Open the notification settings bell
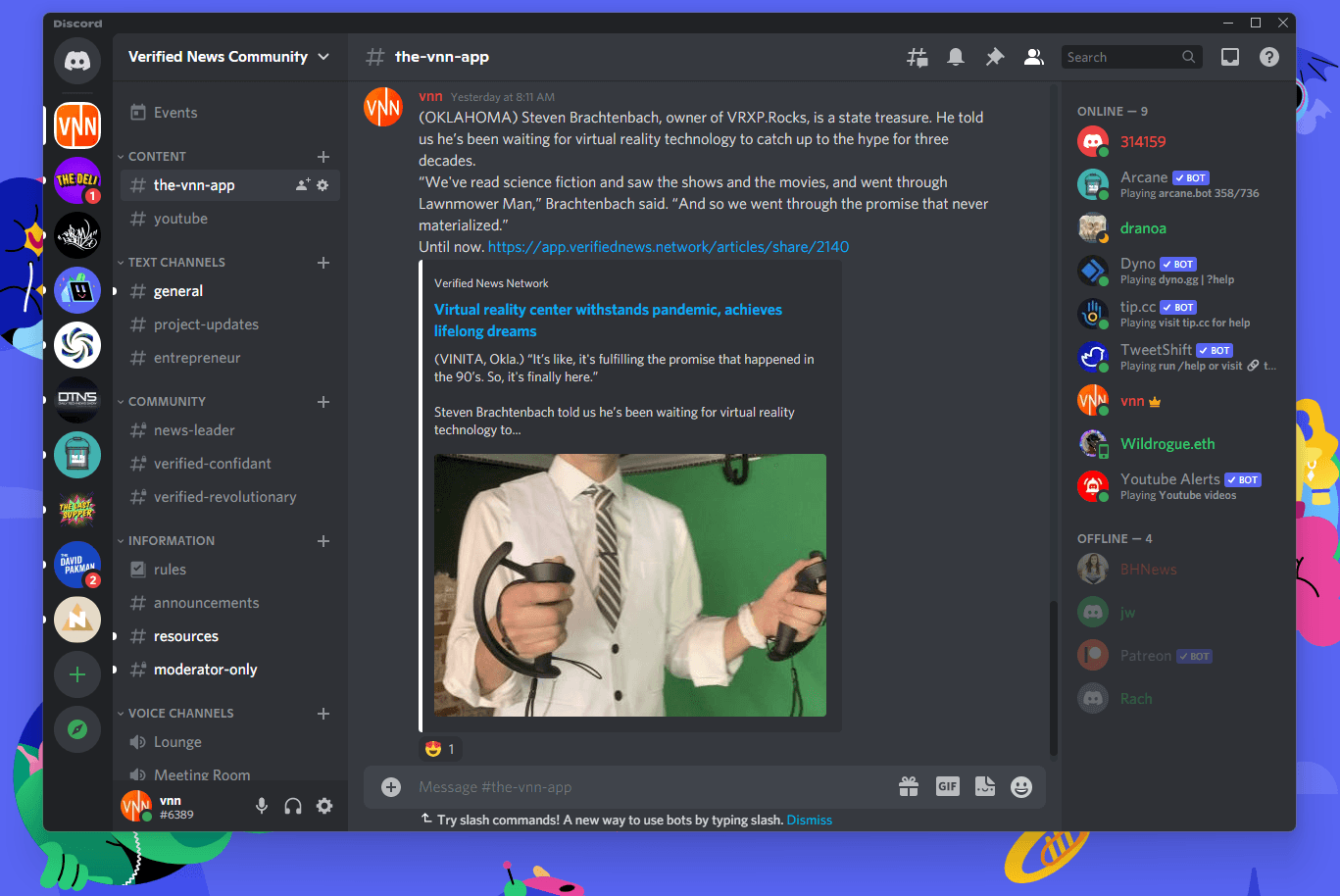 pos(956,57)
